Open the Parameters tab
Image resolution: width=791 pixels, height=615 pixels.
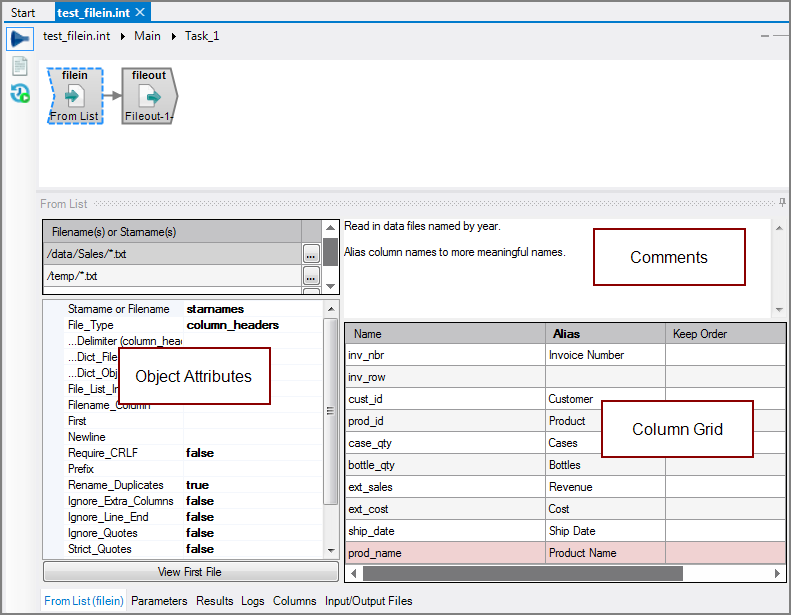point(159,601)
